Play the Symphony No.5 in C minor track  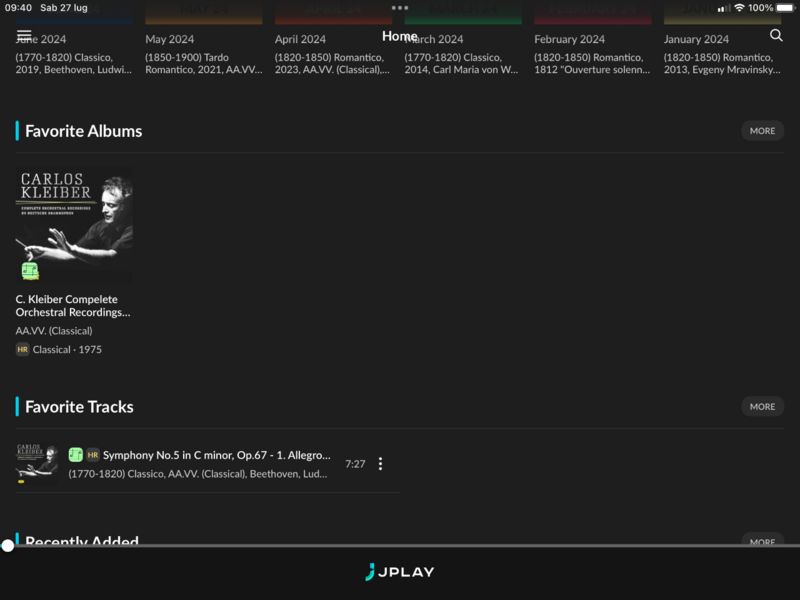(x=216, y=455)
